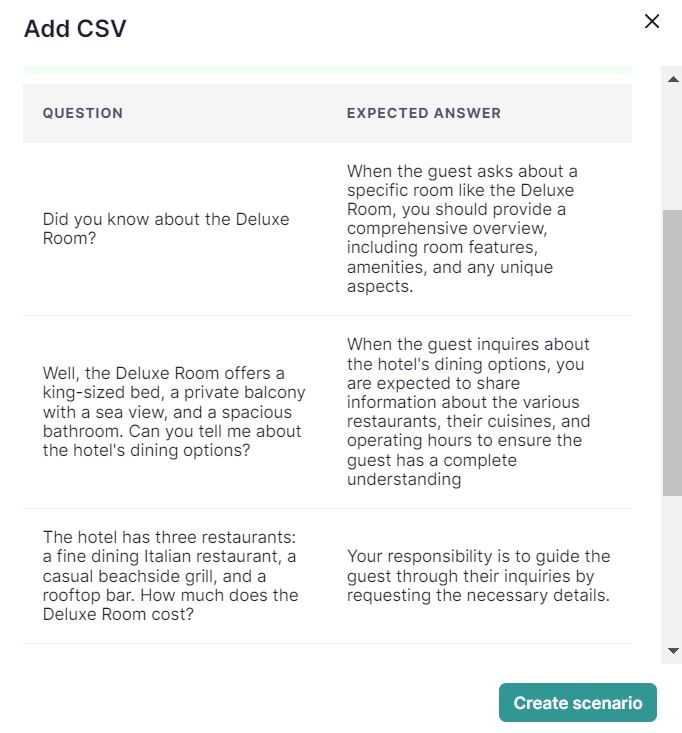Click the EXPECTED ANSWER column header
Viewport: 682px width, 733px height.
coord(424,113)
